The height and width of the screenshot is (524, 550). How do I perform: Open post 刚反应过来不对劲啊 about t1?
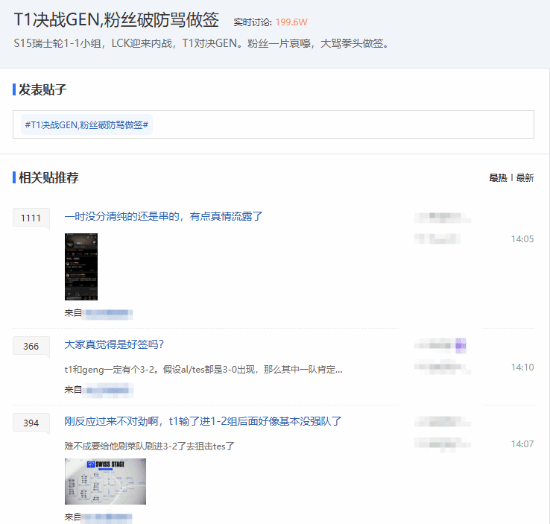pos(203,421)
